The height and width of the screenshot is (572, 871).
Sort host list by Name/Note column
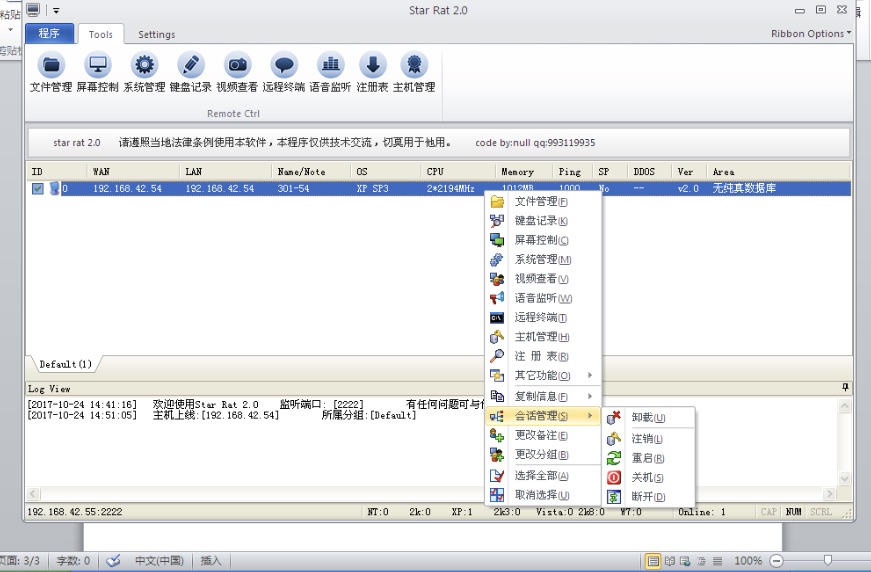click(x=311, y=172)
